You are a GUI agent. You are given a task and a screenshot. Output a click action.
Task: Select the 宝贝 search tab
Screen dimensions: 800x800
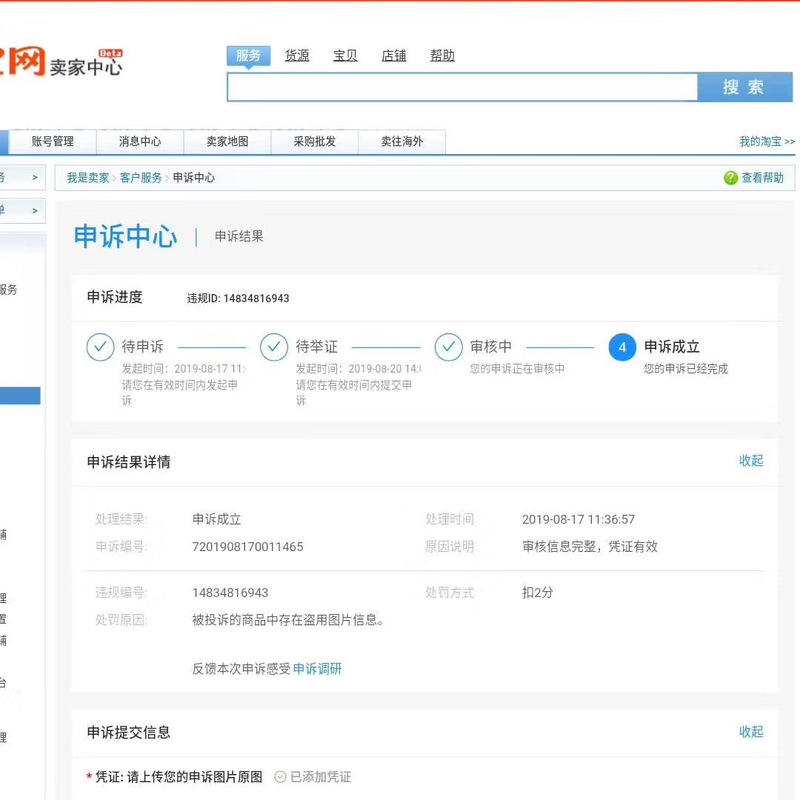tap(345, 56)
